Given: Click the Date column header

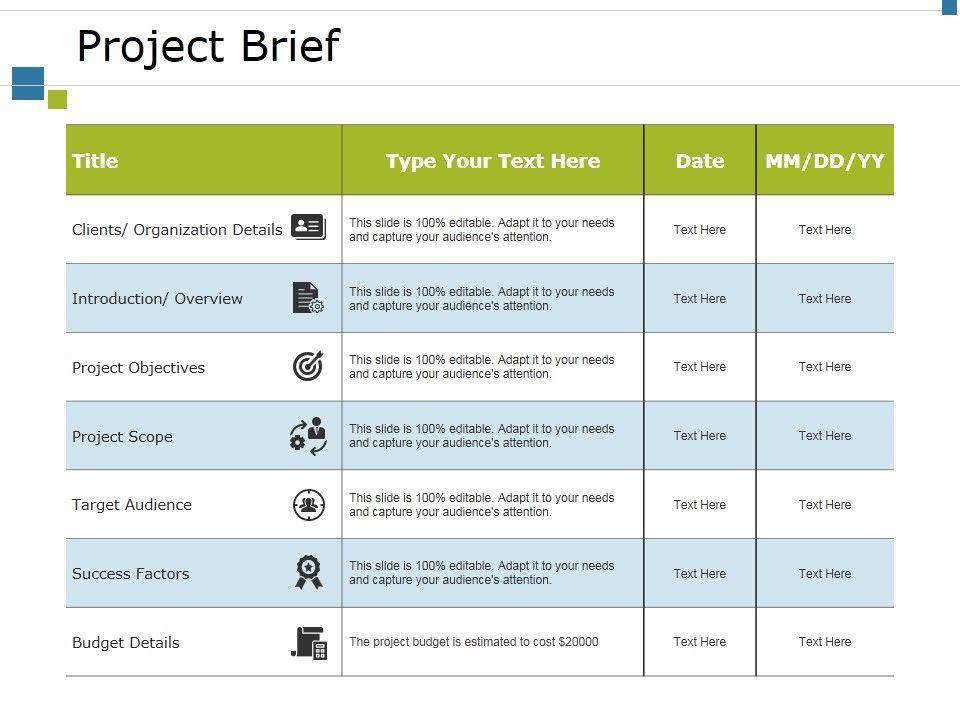Looking at the screenshot, I should click(x=700, y=161).
